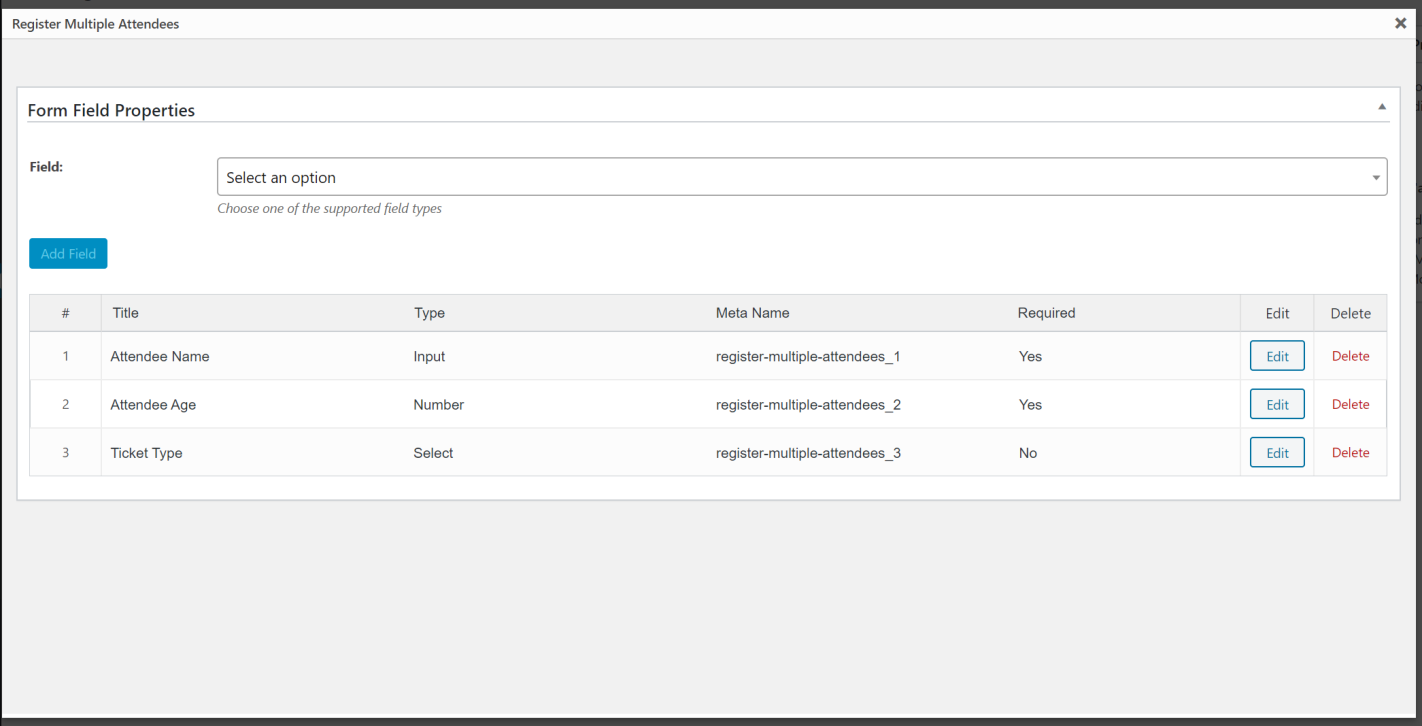Click row number 2 cell
This screenshot has height=726, width=1422.
pos(65,404)
